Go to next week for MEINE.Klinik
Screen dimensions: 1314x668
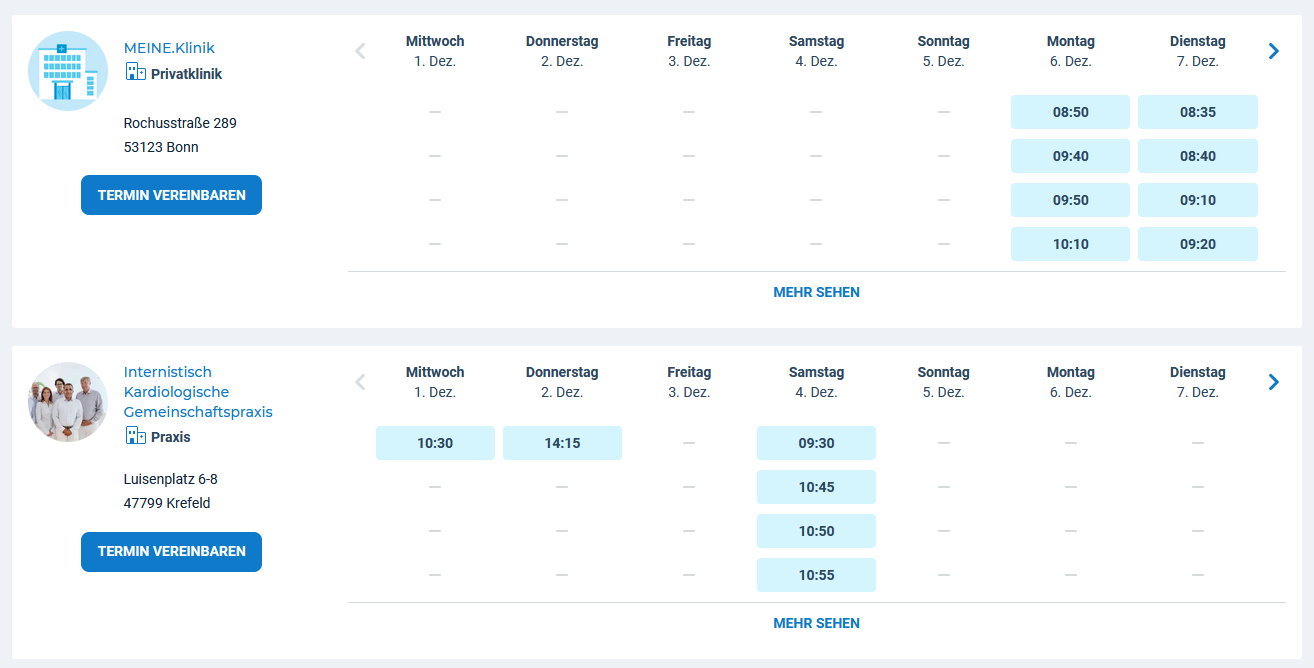tap(1273, 51)
